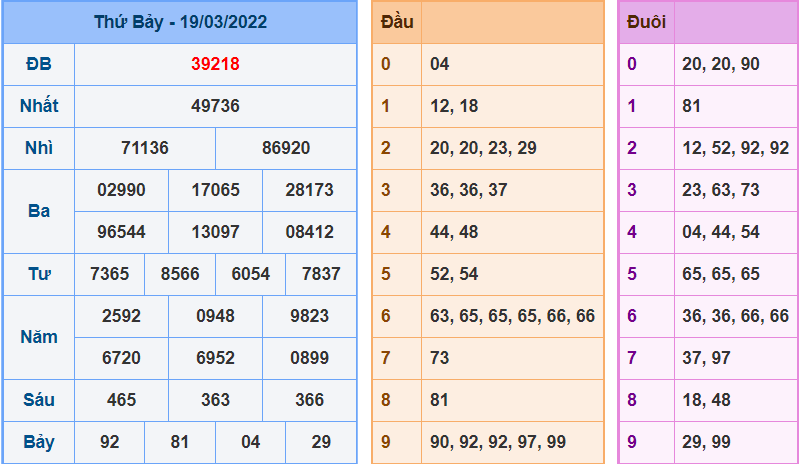Click the Bảy row label
Viewport: 799px width, 464px height.
39,442
